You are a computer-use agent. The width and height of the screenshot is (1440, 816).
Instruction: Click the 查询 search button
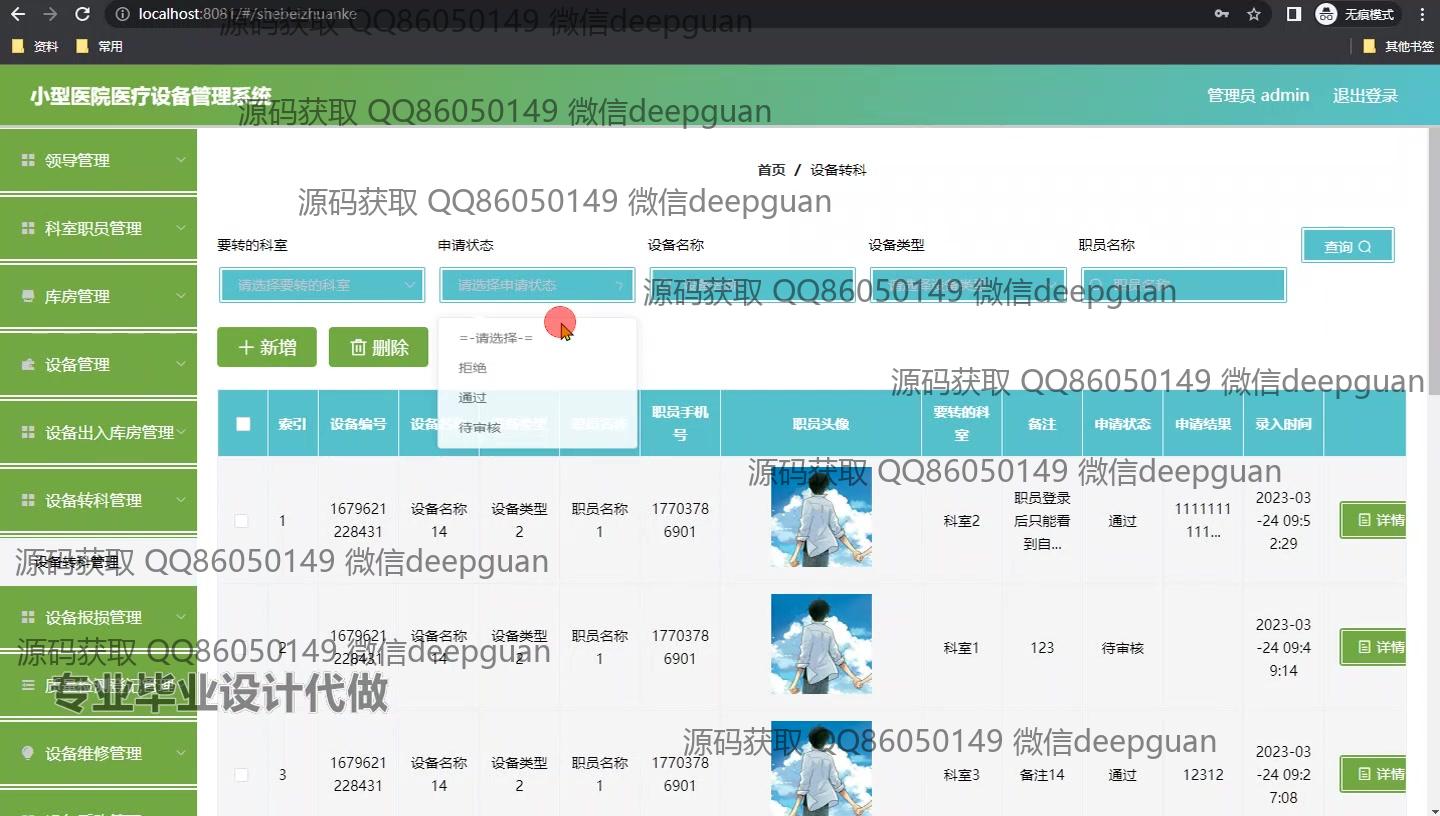click(1347, 246)
